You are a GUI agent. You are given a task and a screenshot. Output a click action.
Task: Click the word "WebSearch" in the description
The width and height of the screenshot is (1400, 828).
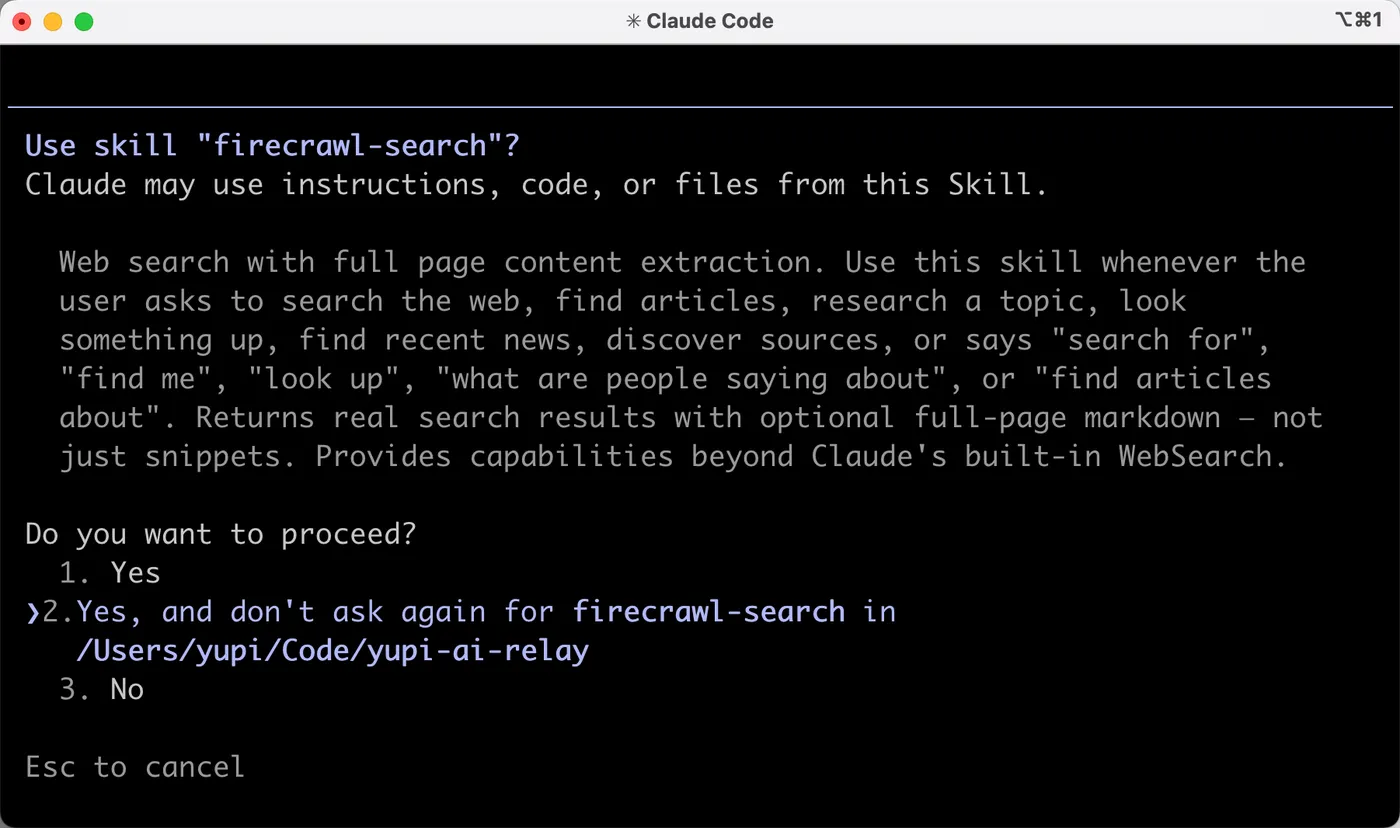(x=1195, y=456)
